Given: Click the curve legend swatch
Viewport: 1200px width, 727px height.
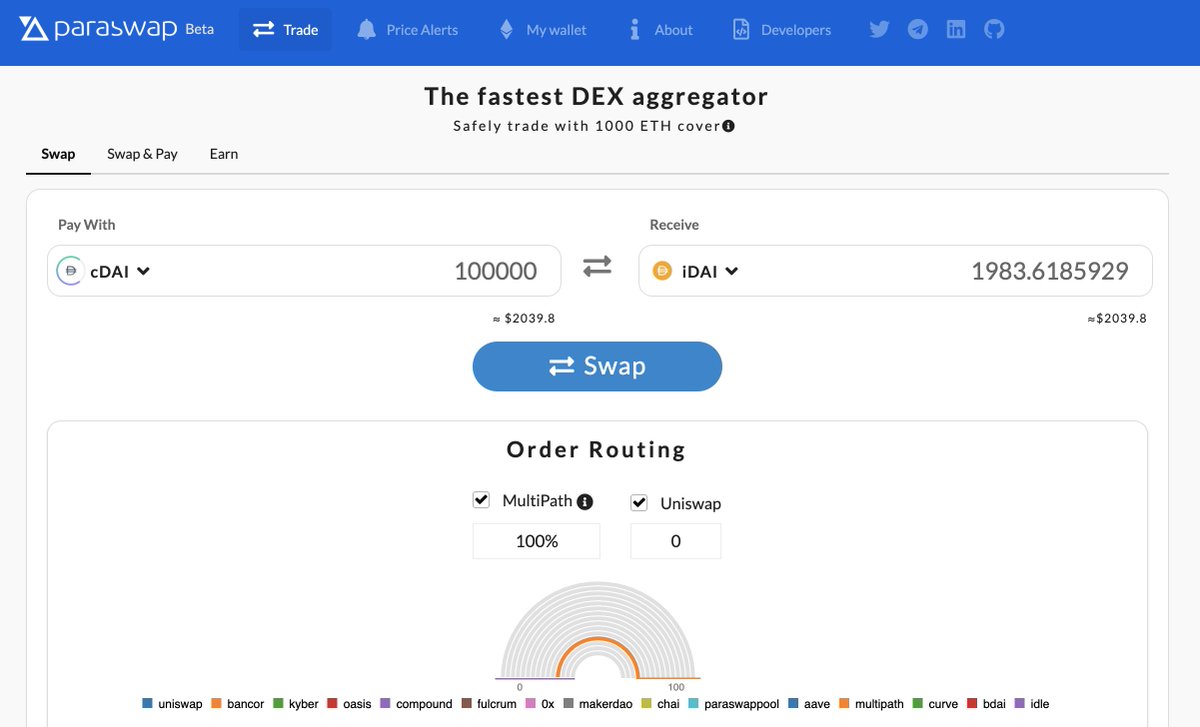Looking at the screenshot, I should pos(918,704).
